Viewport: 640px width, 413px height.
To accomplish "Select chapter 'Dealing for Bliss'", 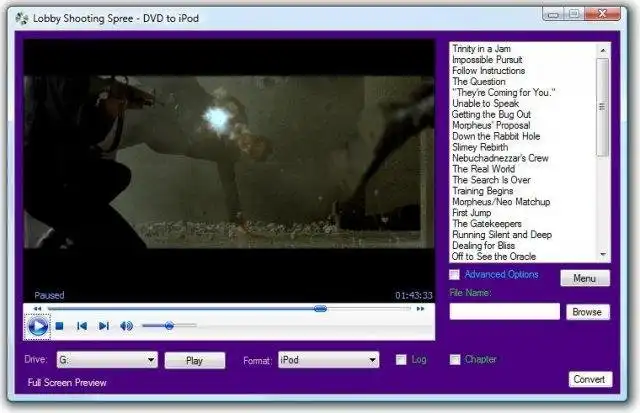I will (484, 246).
